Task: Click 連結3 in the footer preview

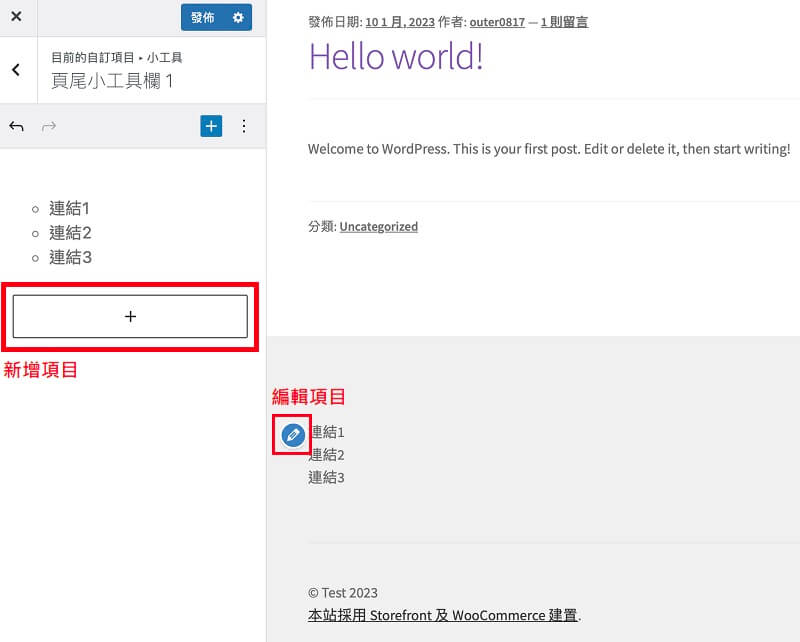Action: [327, 478]
